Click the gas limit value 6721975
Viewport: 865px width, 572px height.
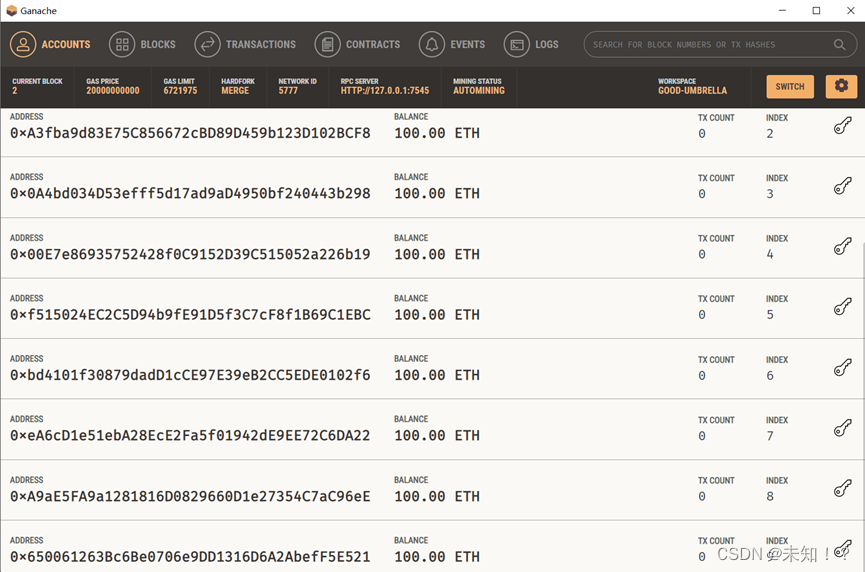pyautogui.click(x=180, y=90)
